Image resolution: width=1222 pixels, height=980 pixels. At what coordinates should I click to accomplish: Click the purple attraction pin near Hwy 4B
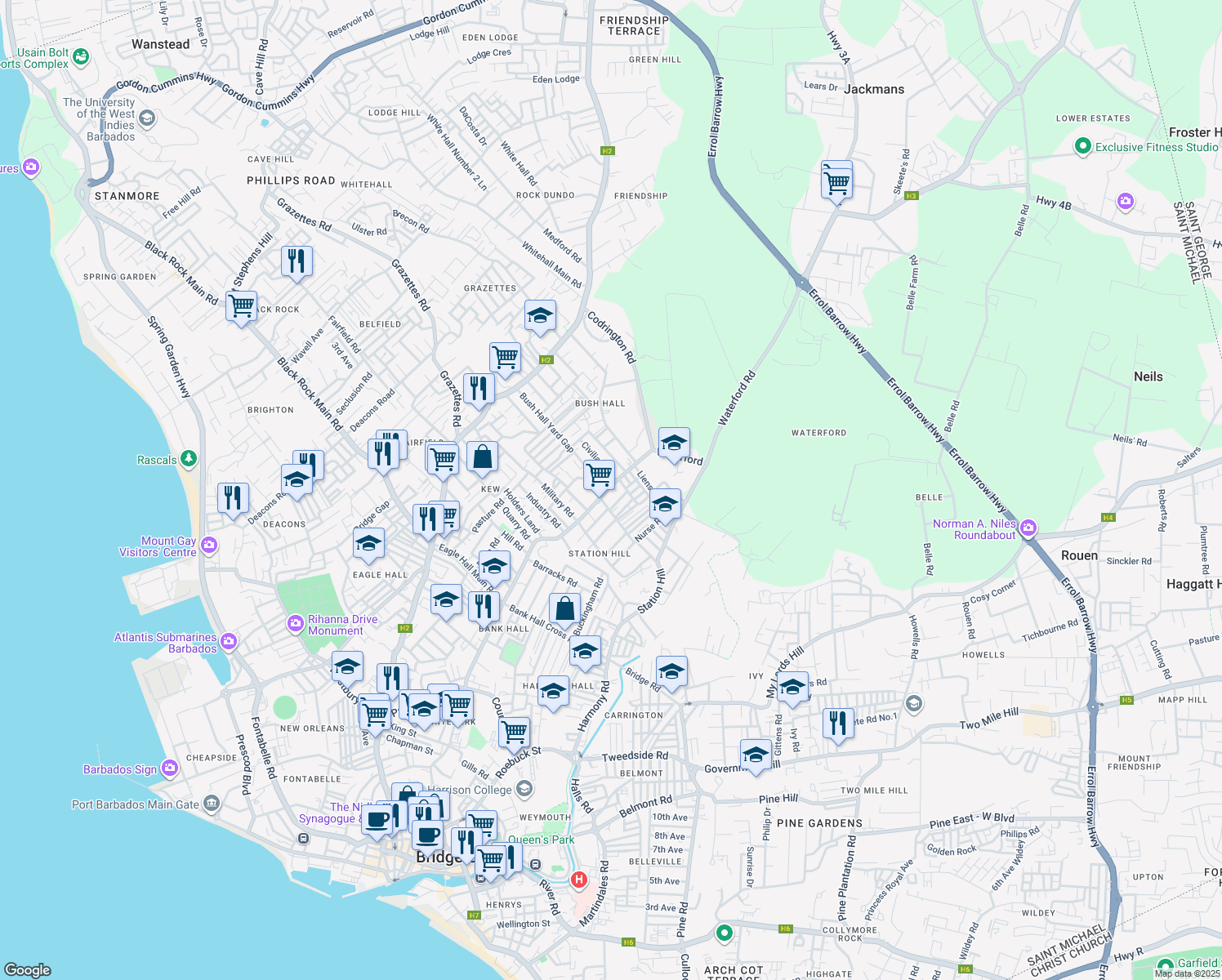(x=1126, y=202)
